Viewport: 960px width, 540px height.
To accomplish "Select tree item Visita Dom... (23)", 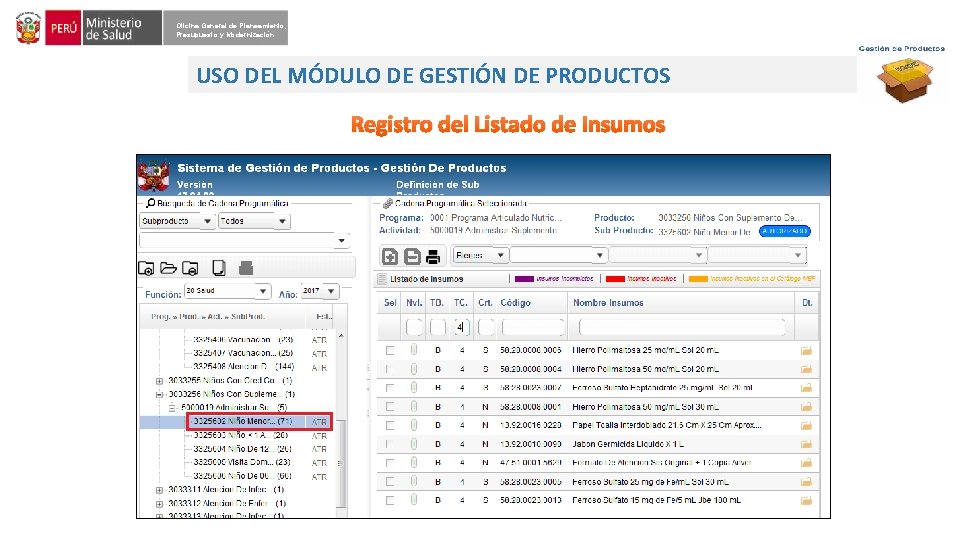I will (242, 462).
